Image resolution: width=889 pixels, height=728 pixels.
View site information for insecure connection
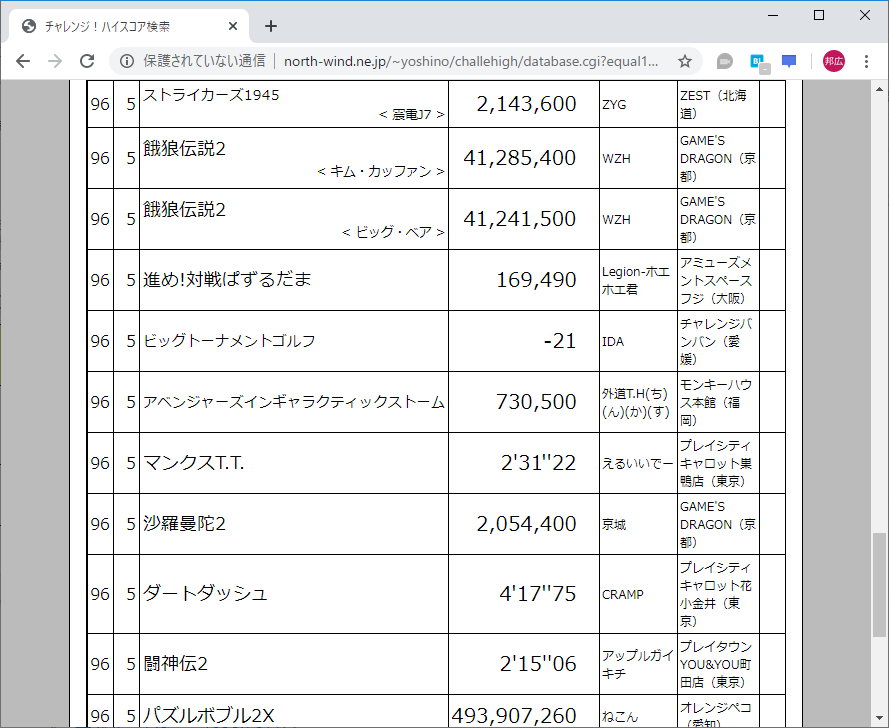tap(127, 61)
